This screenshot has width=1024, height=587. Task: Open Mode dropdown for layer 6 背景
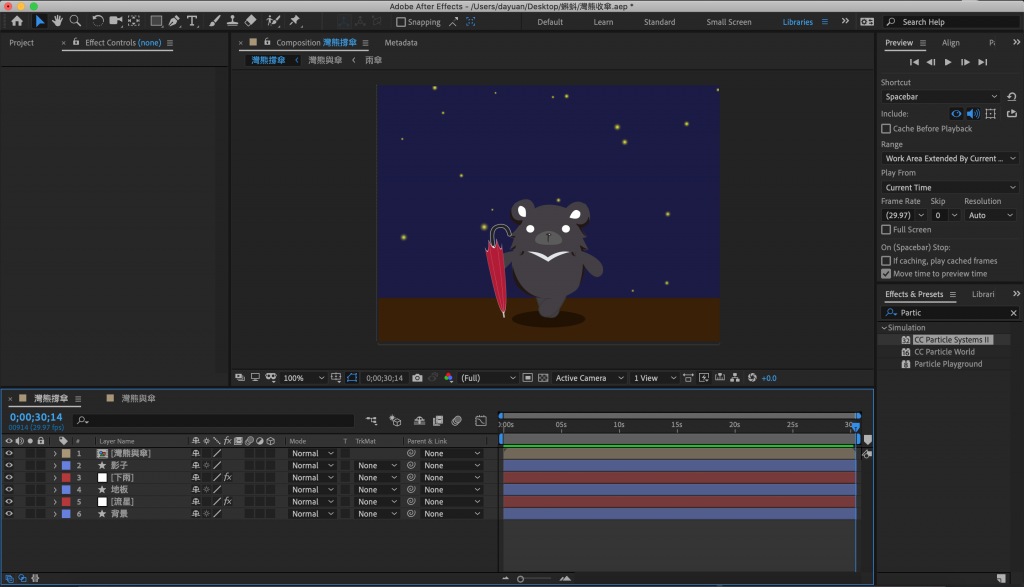(312, 514)
